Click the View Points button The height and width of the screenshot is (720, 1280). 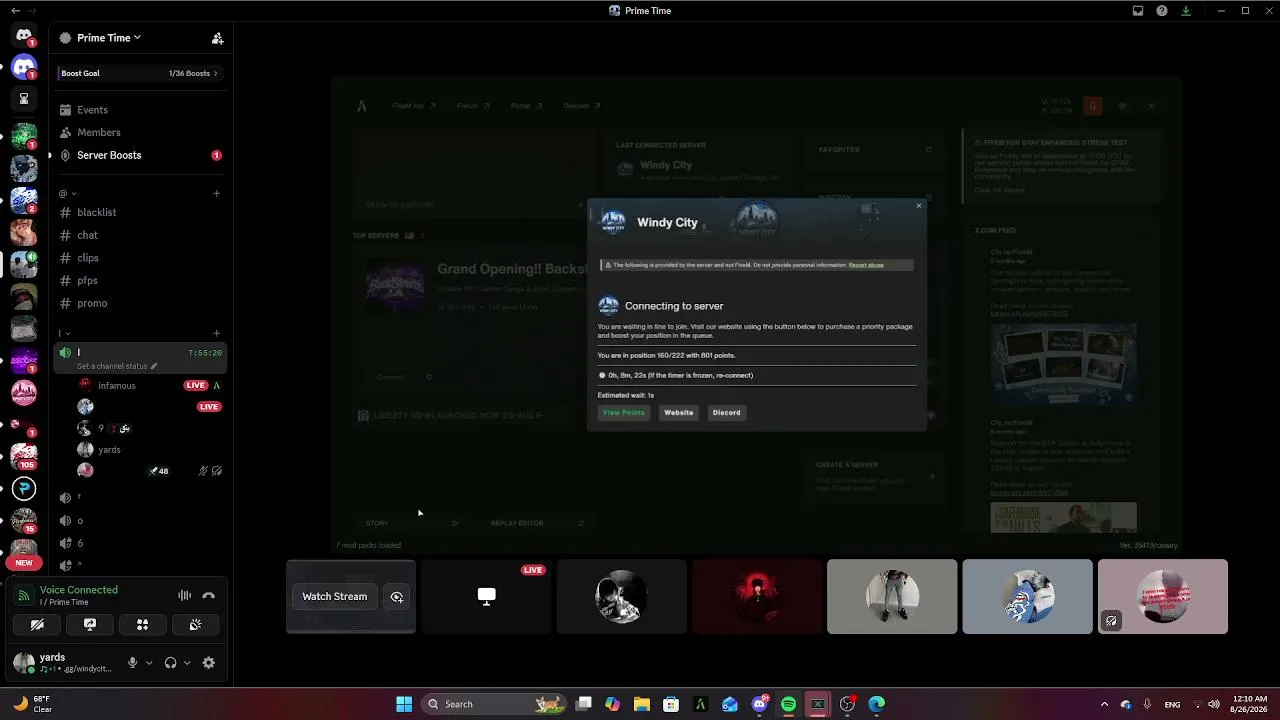pyautogui.click(x=623, y=412)
